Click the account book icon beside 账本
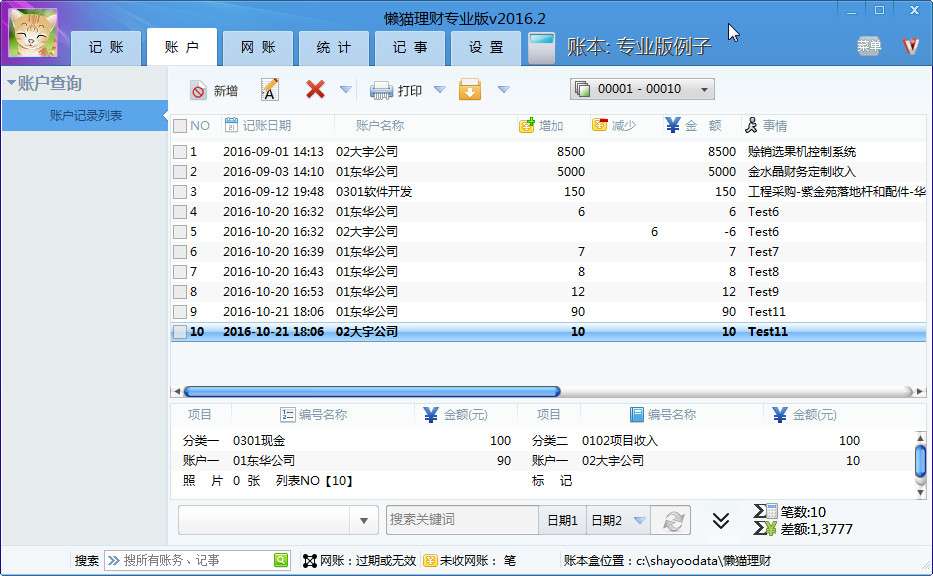This screenshot has width=933, height=576. click(541, 48)
